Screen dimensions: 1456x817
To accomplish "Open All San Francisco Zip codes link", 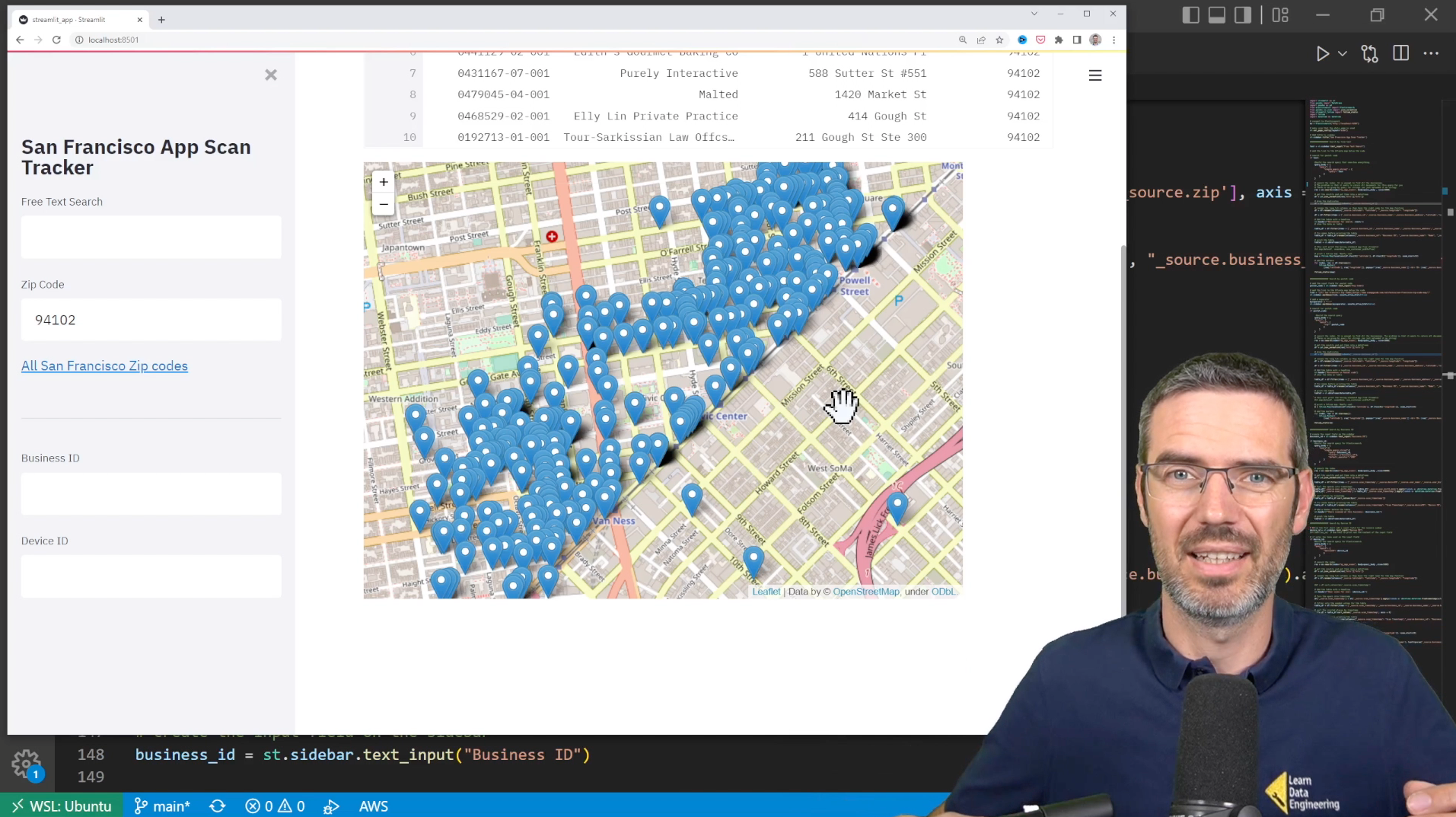I will pos(104,365).
